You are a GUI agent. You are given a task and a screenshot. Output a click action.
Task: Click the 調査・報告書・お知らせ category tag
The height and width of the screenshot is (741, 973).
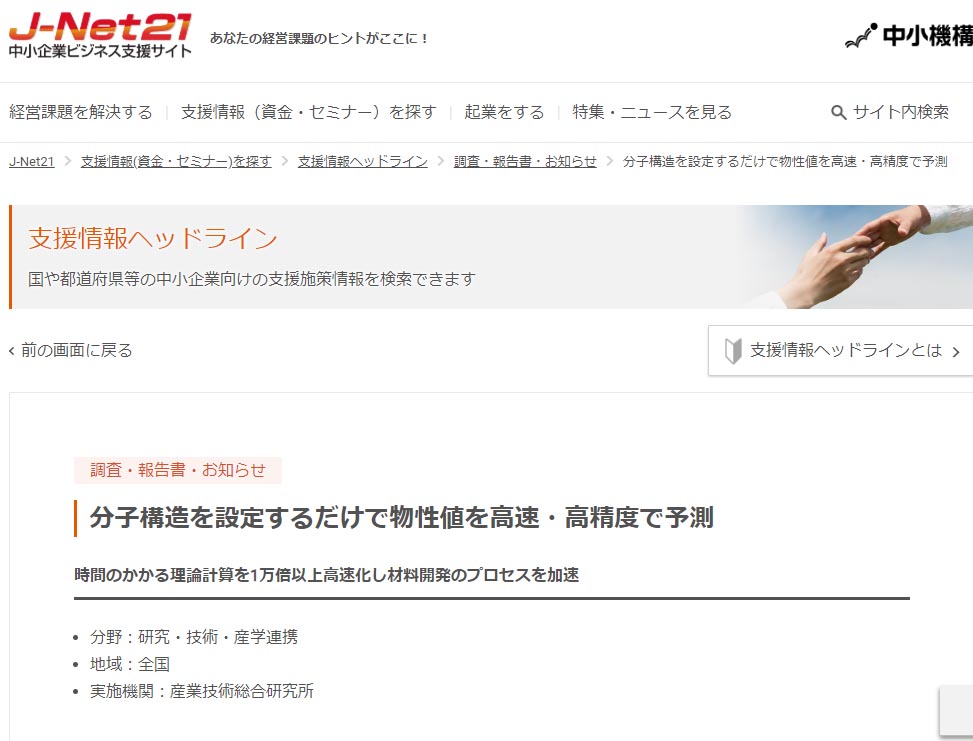[x=177, y=470]
